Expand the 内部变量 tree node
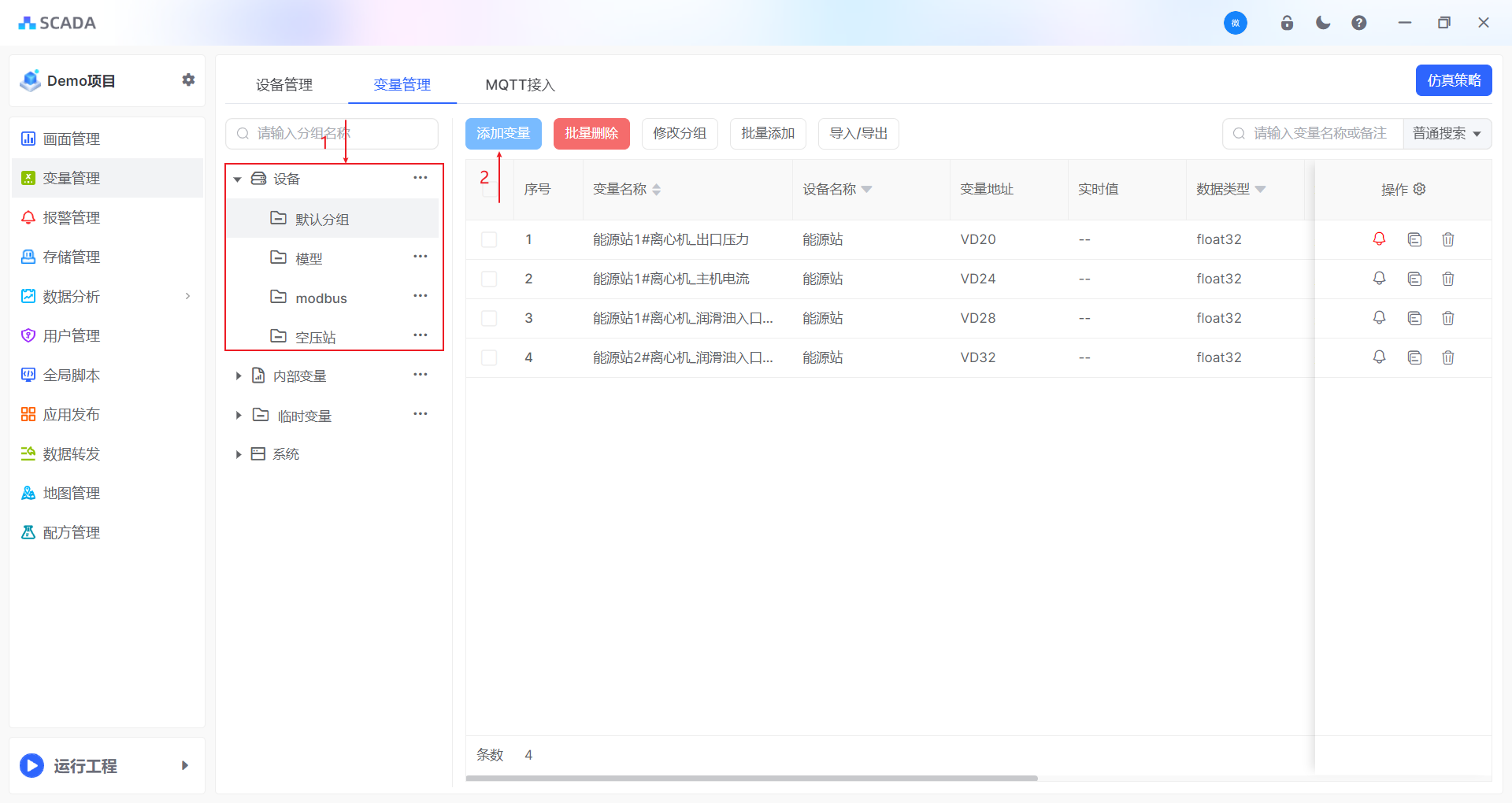Viewport: 1512px width, 803px height. click(238, 376)
